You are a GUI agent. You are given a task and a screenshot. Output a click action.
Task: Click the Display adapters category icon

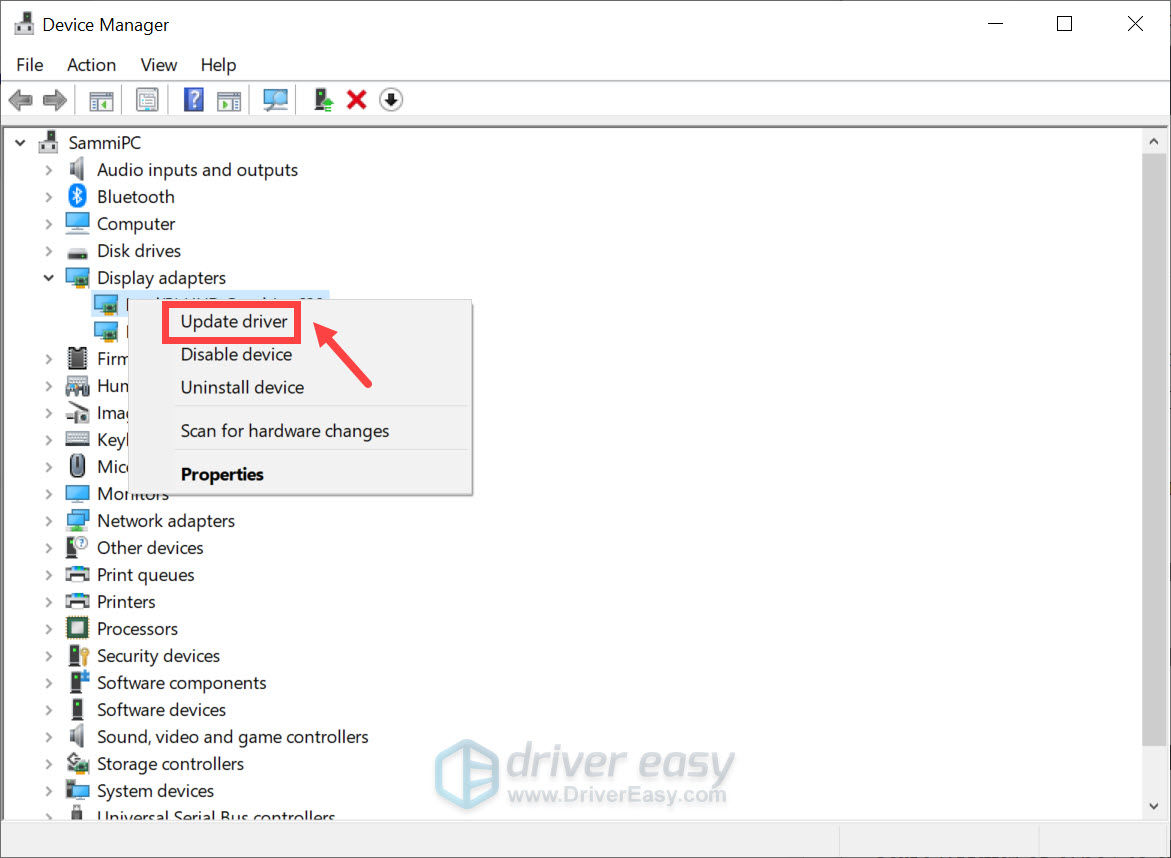click(x=78, y=278)
